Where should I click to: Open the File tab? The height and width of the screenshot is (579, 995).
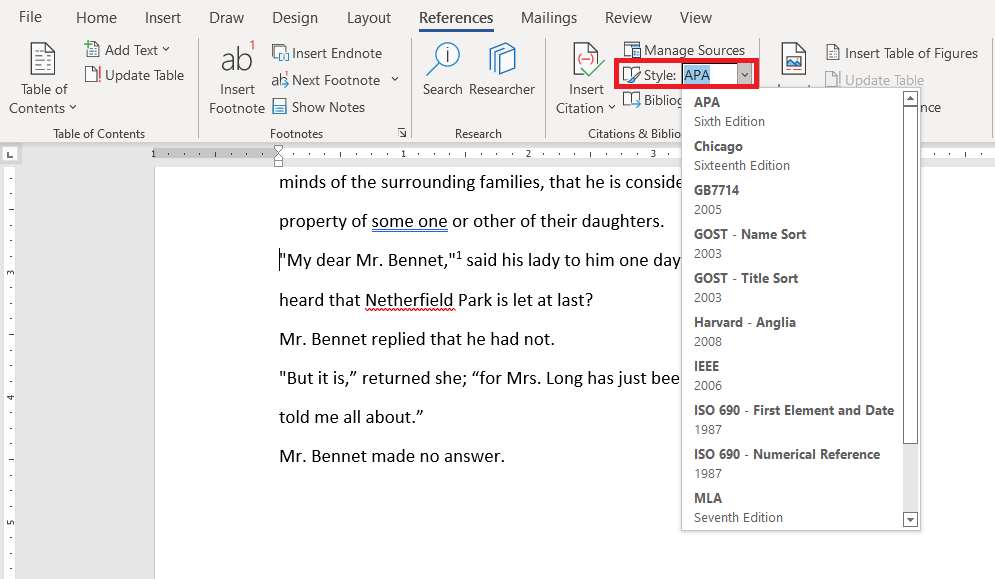pos(30,17)
